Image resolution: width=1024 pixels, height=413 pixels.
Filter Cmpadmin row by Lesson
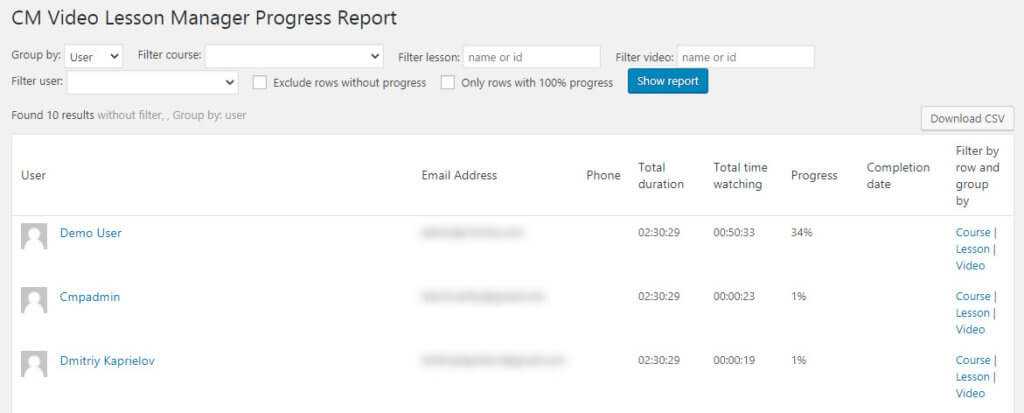coord(972,313)
